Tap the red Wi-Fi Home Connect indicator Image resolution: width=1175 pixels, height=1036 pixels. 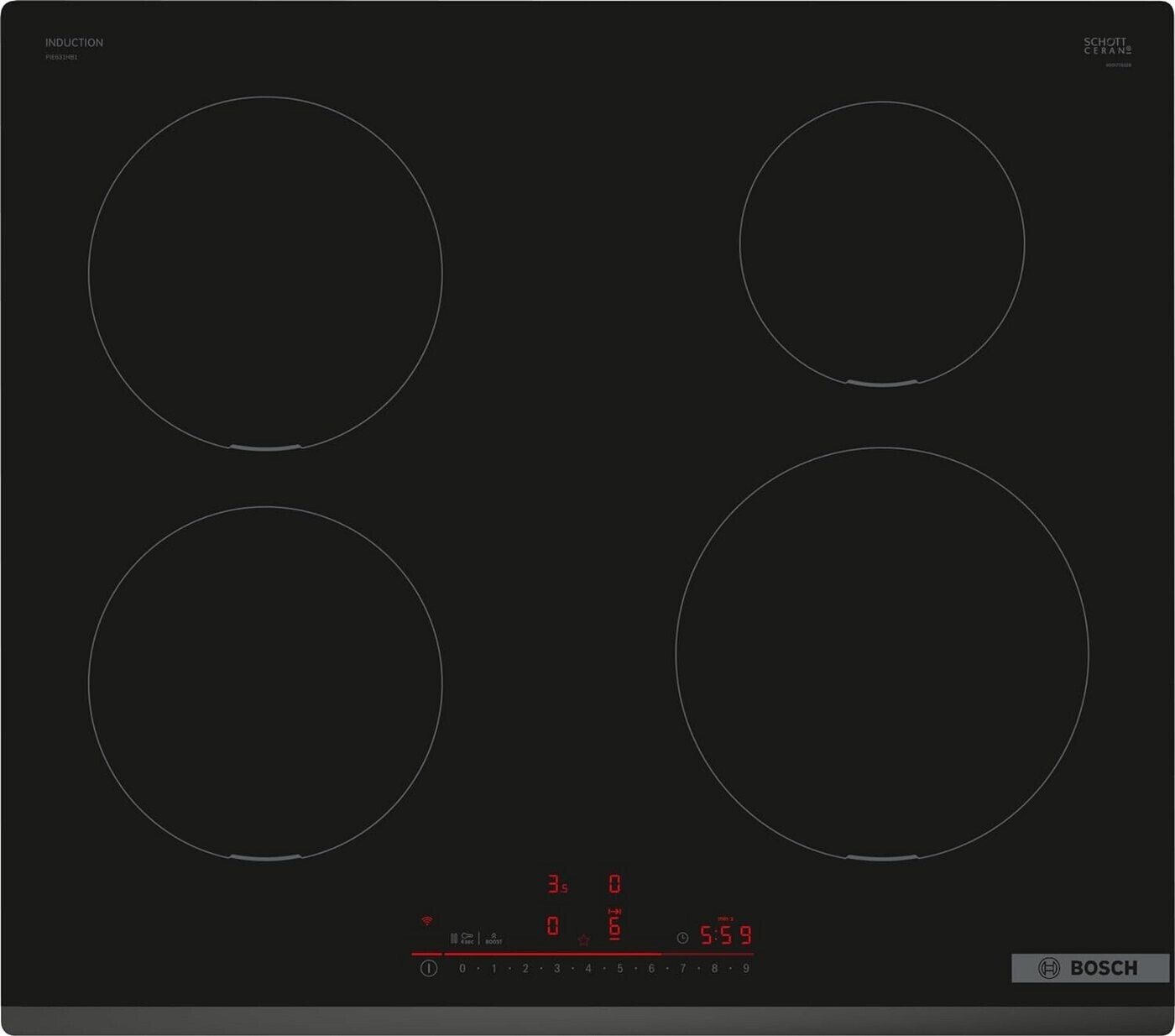click(426, 921)
